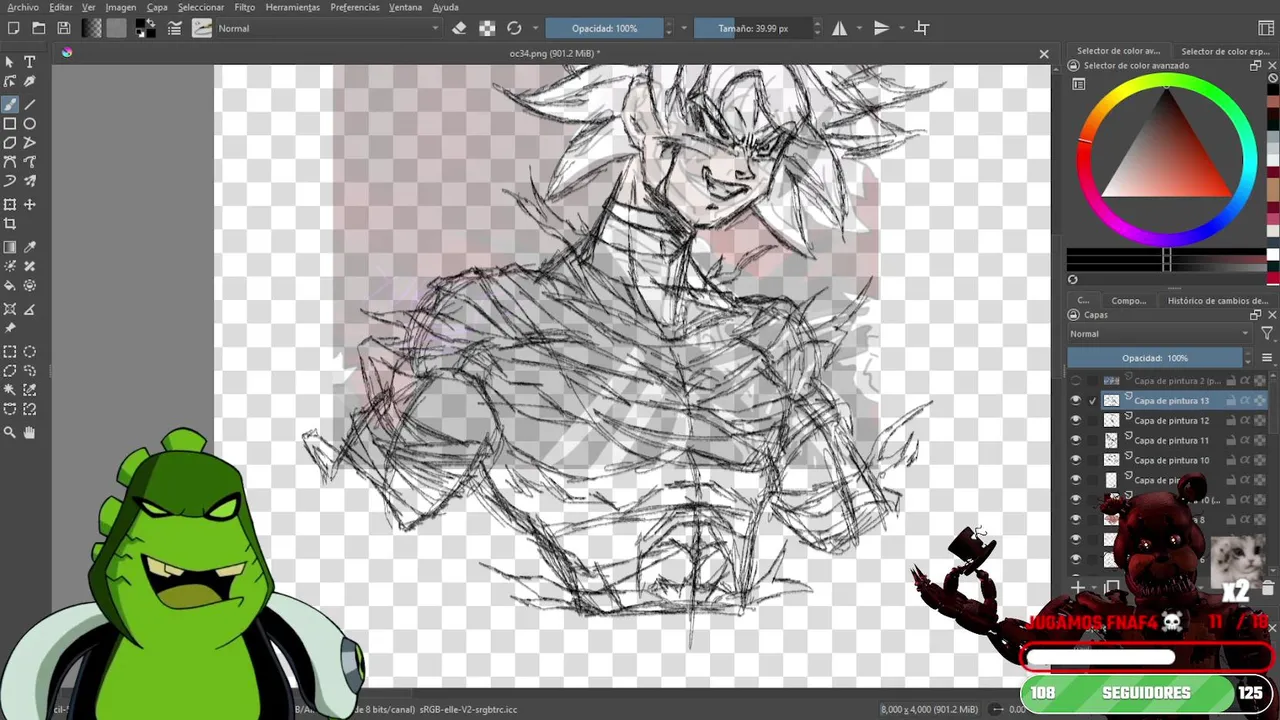Select the Ellipse tool

click(x=30, y=124)
